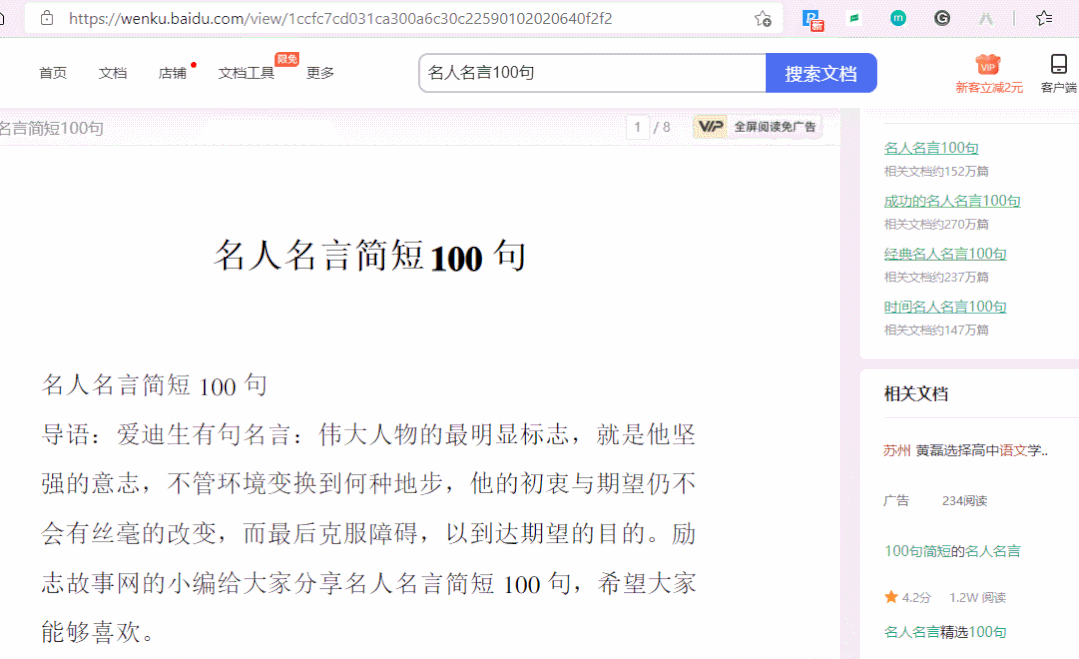The height and width of the screenshot is (659, 1079).
Task: Click the 相关文档约152万篇 text
Action: 936,171
